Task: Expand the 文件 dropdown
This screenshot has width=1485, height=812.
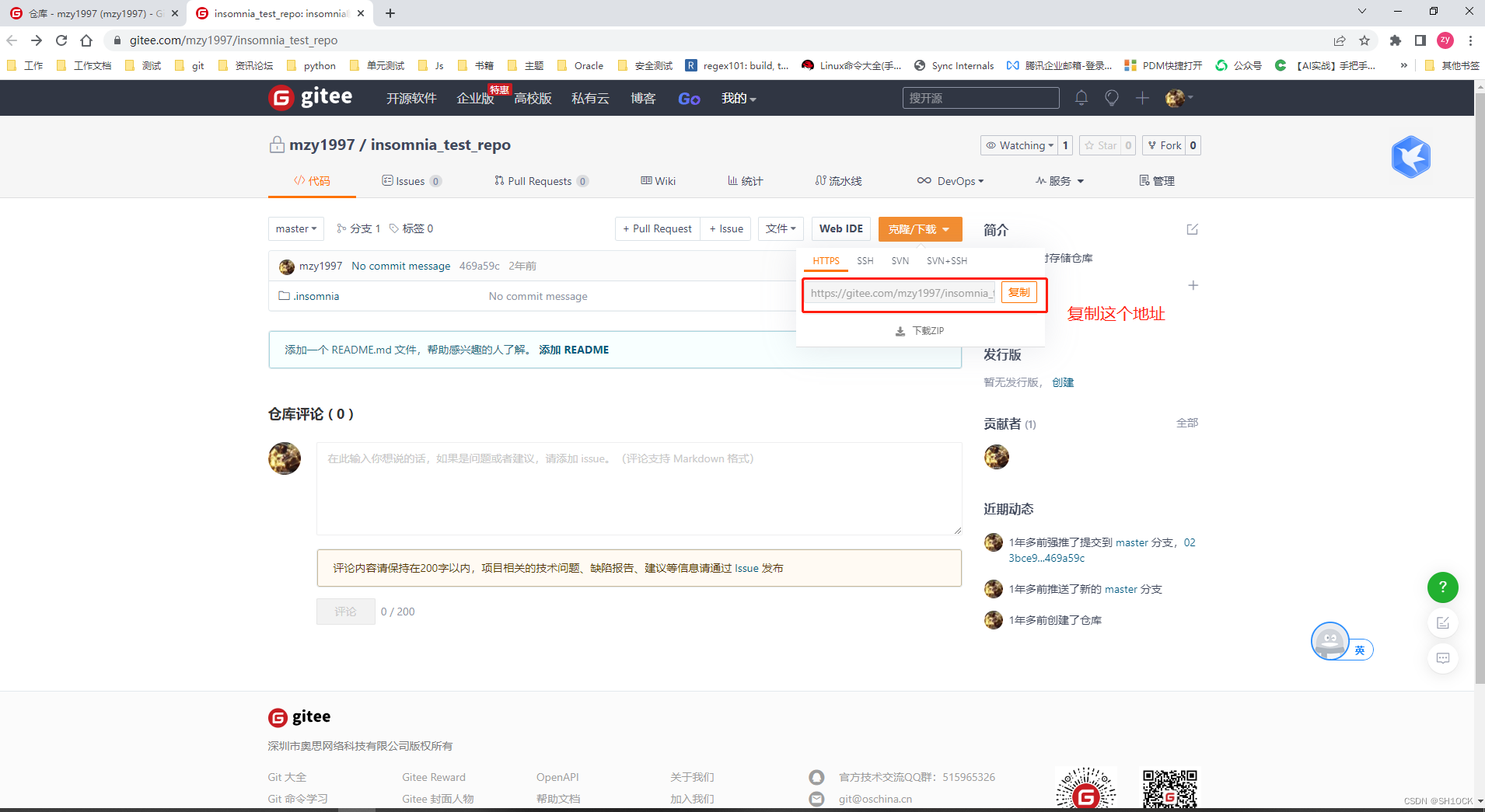Action: (x=781, y=228)
